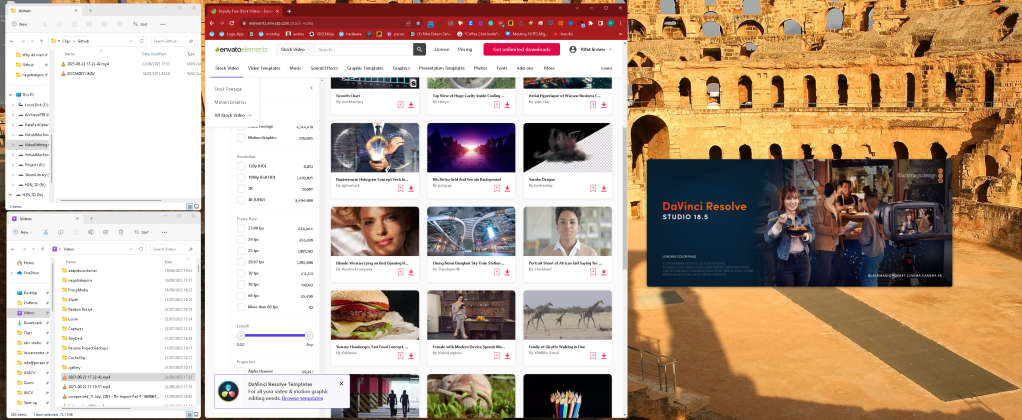Enable the 2K resolution filter

(x=241, y=188)
